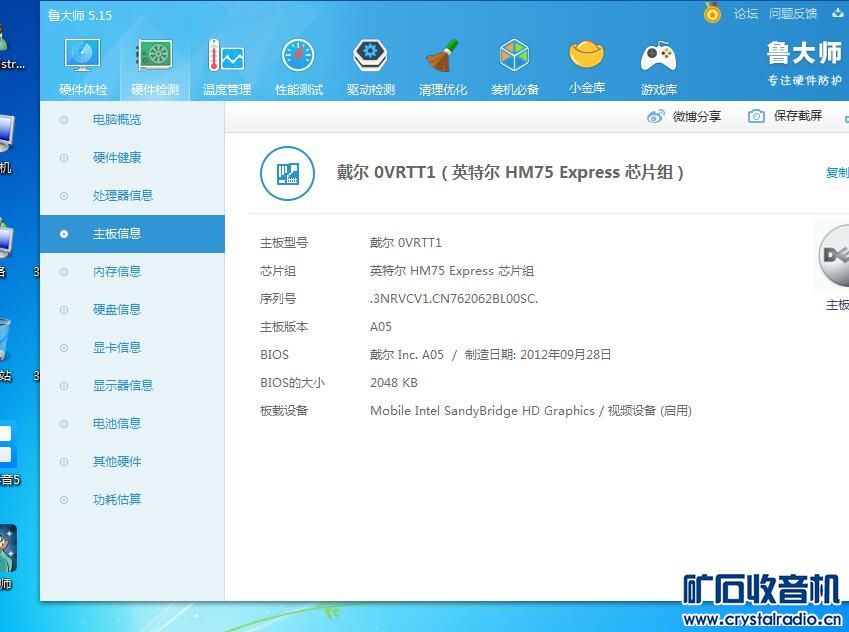Select the 硬件检测 hardware detection icon
Screen dimensions: 849x632
coord(155,66)
